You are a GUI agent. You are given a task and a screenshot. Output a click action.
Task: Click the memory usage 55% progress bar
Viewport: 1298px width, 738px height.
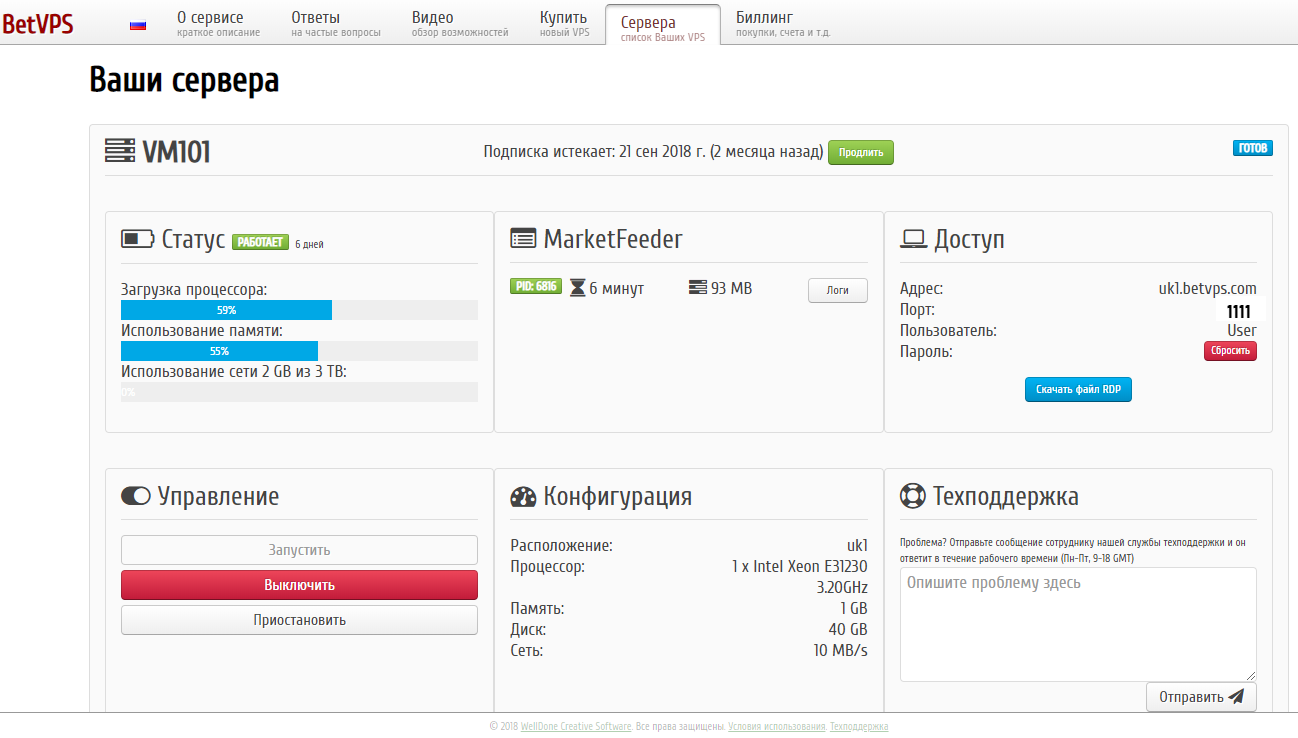click(x=299, y=351)
